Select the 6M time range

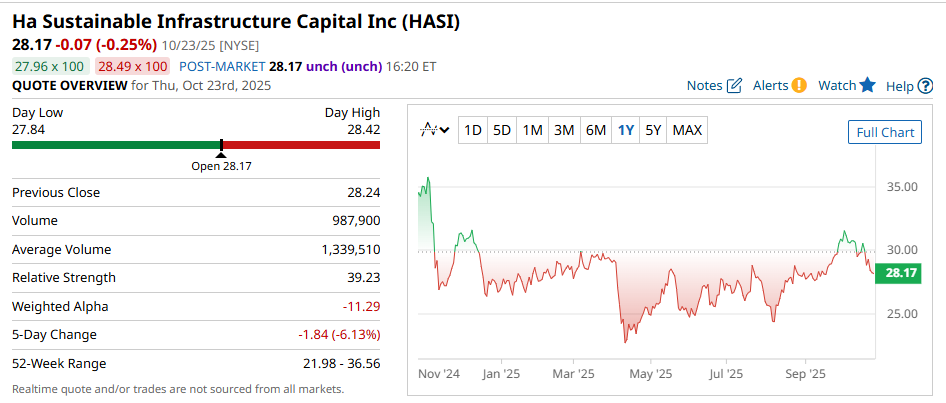pyautogui.click(x=596, y=130)
